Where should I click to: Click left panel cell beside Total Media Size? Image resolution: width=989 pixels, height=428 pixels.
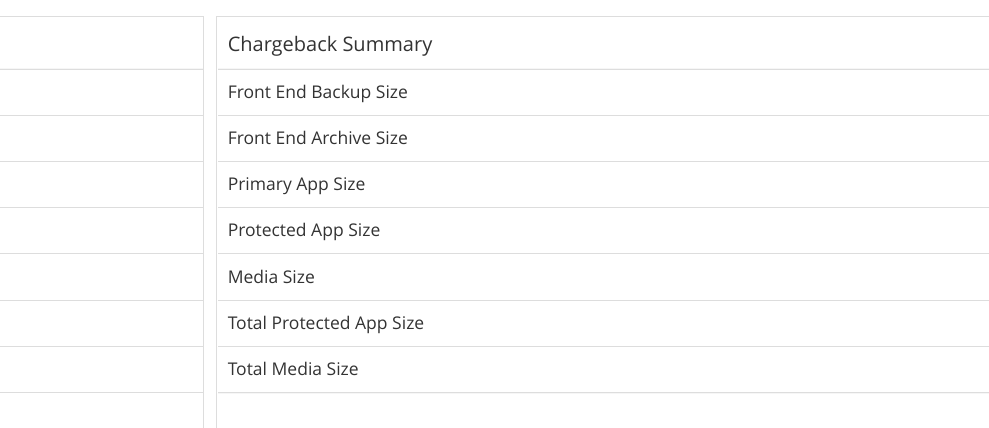click(101, 369)
